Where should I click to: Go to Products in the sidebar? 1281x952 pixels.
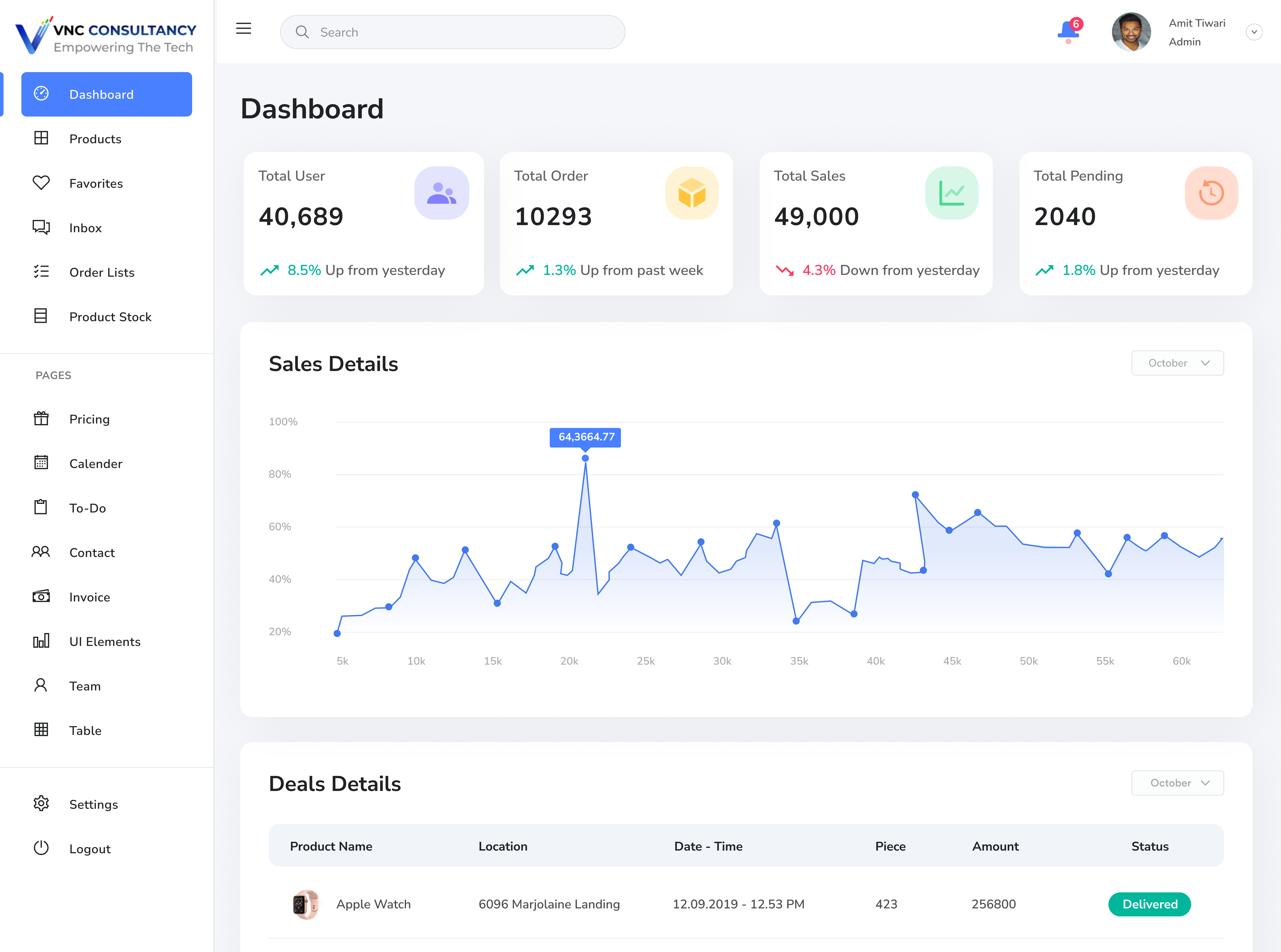[x=95, y=139]
